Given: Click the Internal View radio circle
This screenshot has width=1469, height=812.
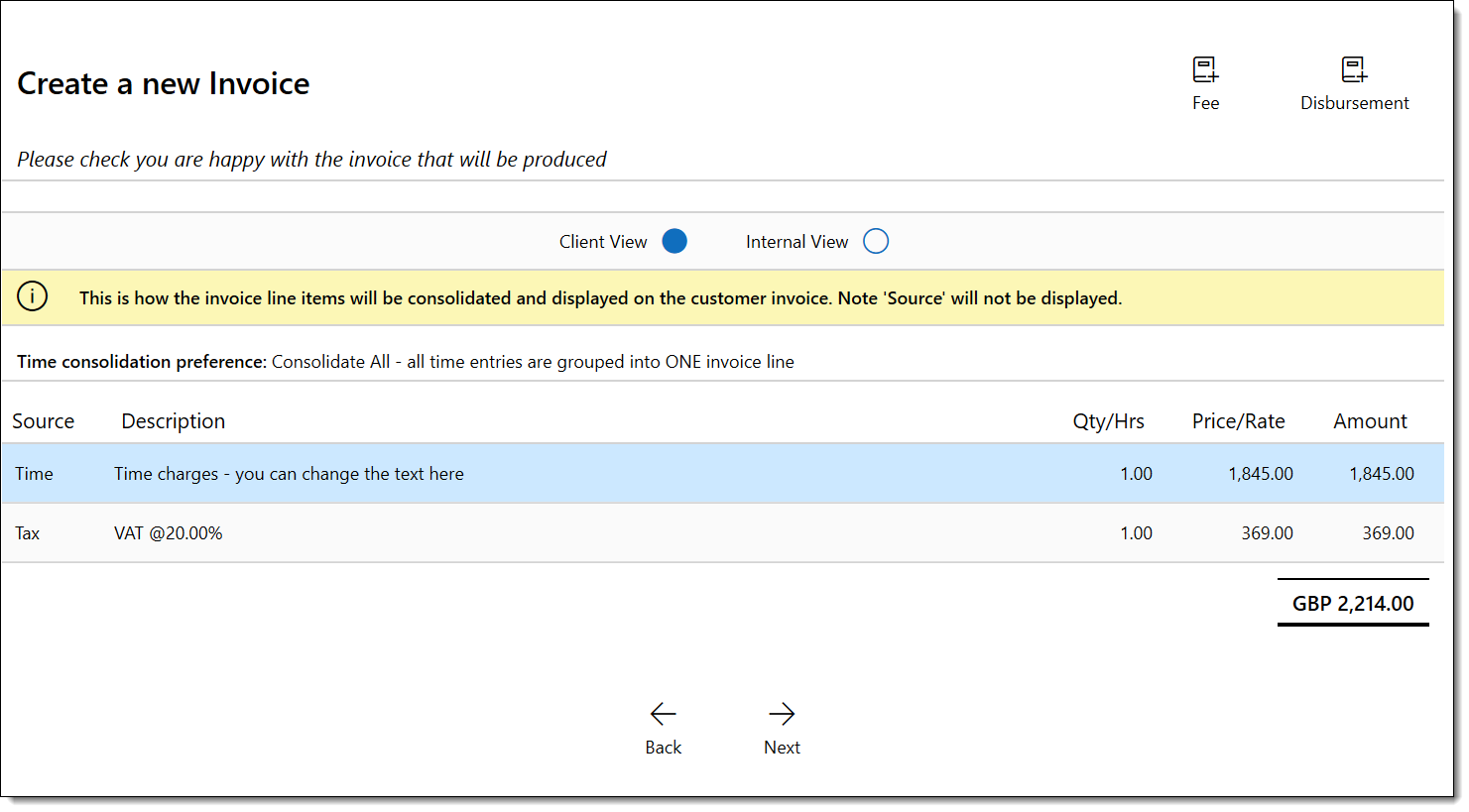Looking at the screenshot, I should [876, 241].
